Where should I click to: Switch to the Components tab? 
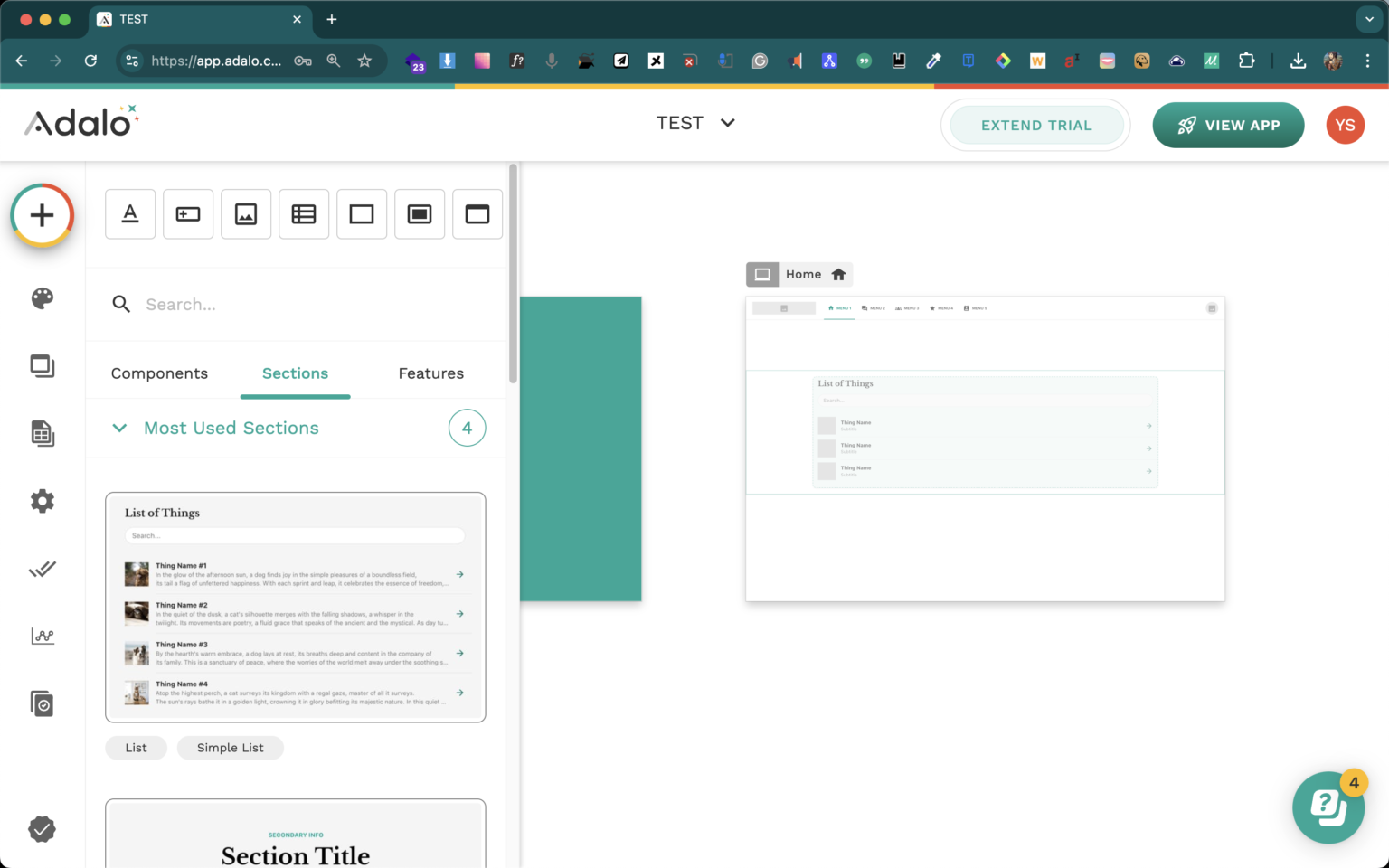click(159, 373)
